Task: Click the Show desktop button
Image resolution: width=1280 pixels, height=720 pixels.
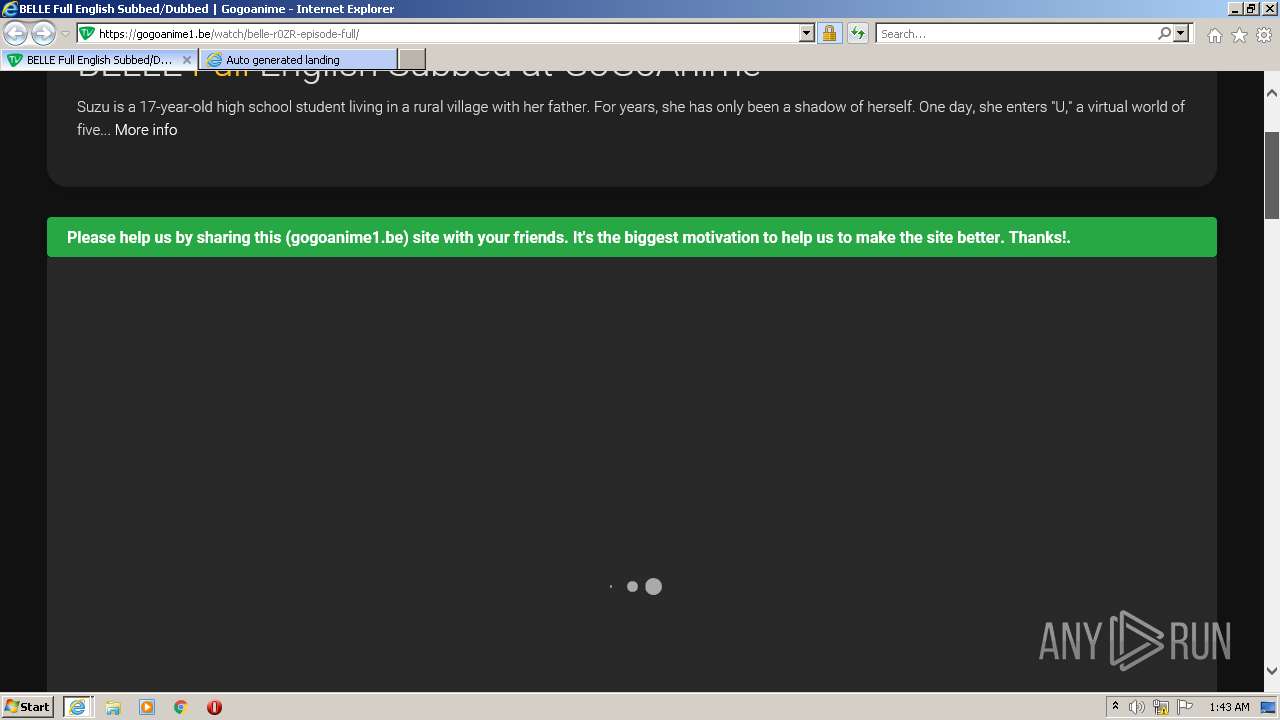Action: tap(1268, 707)
